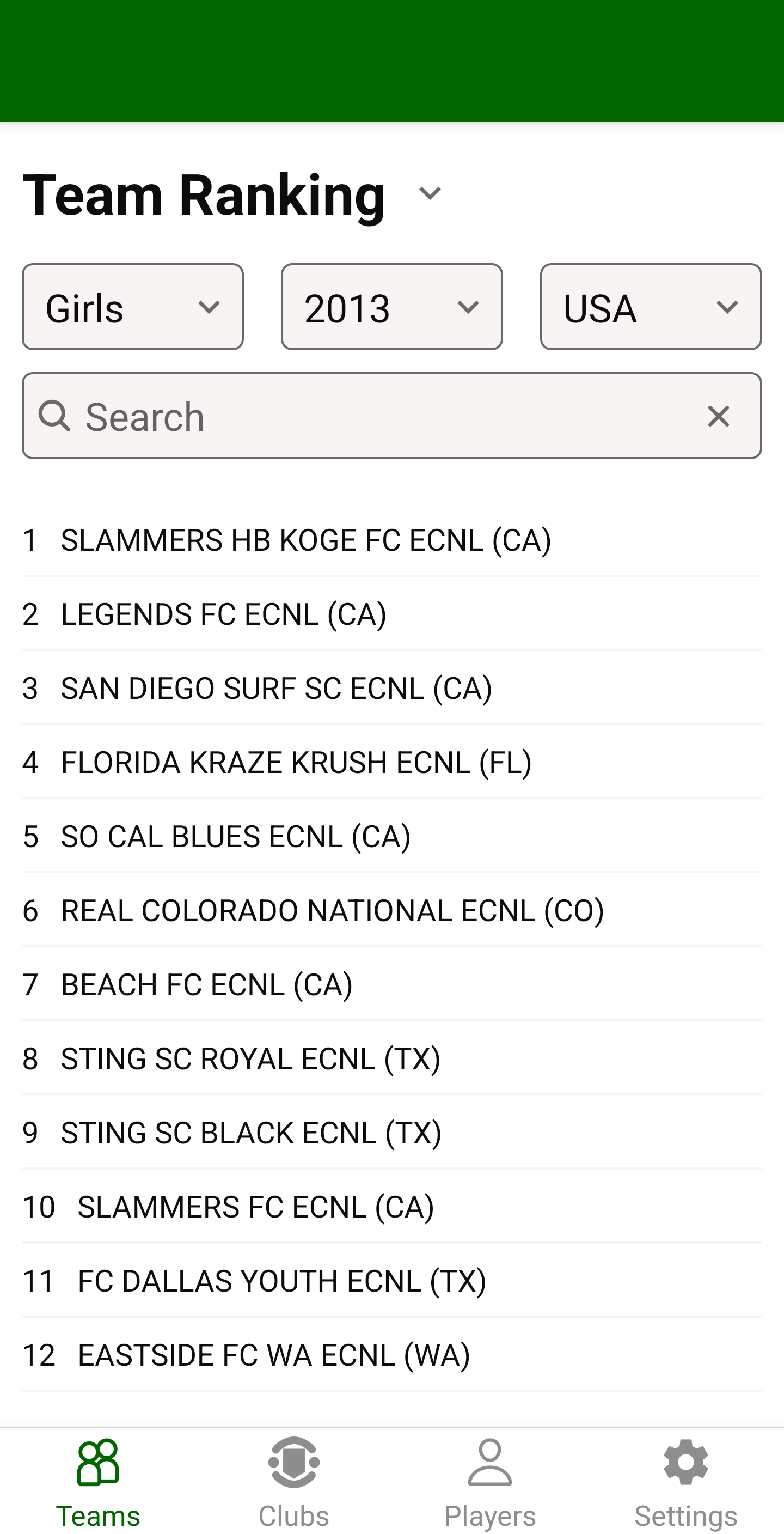Open FC Dallas Youth ECNL (TX)
Viewport: 784px width, 1534px height.
tap(282, 1280)
